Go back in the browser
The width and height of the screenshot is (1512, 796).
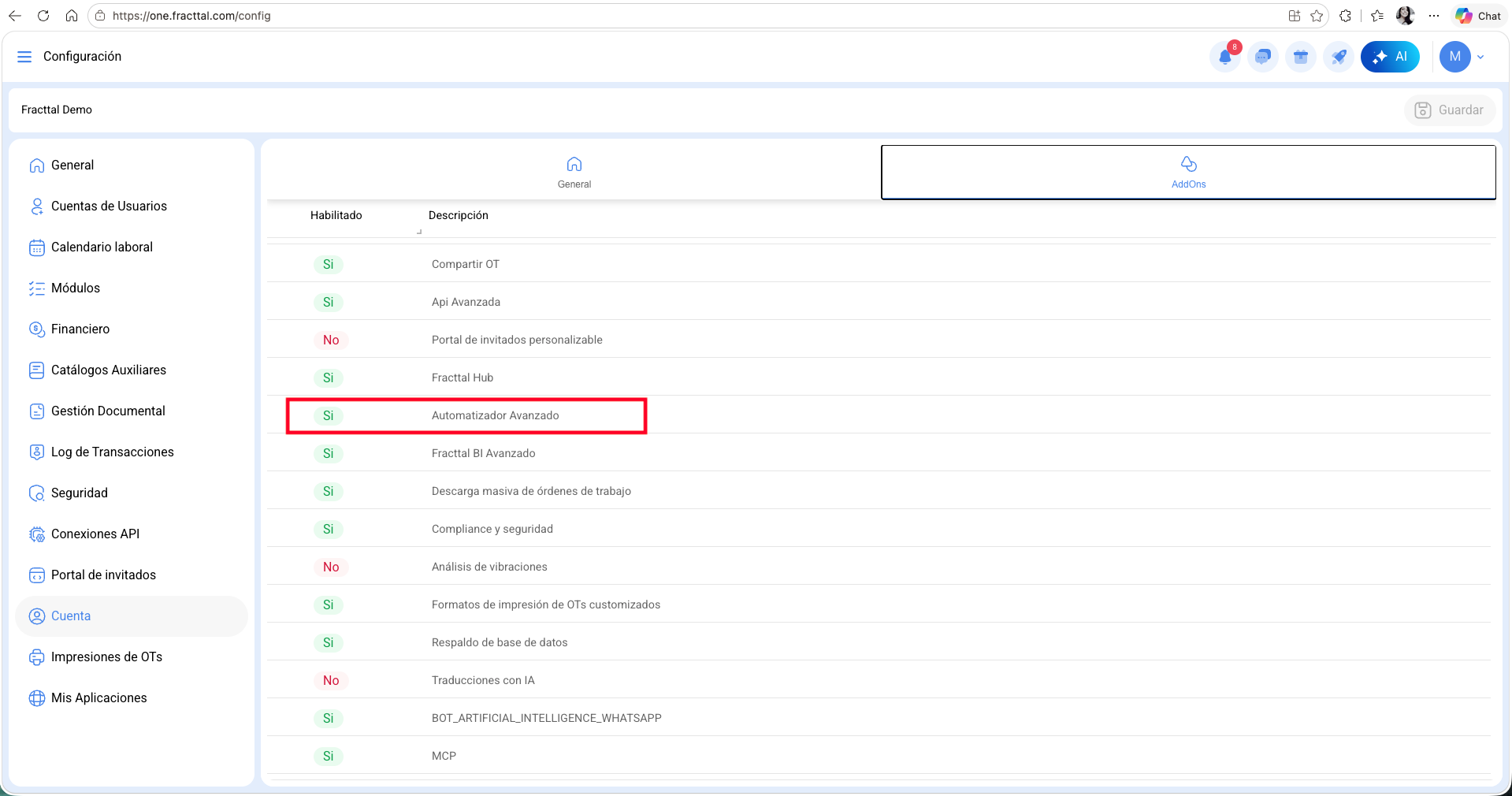15,16
